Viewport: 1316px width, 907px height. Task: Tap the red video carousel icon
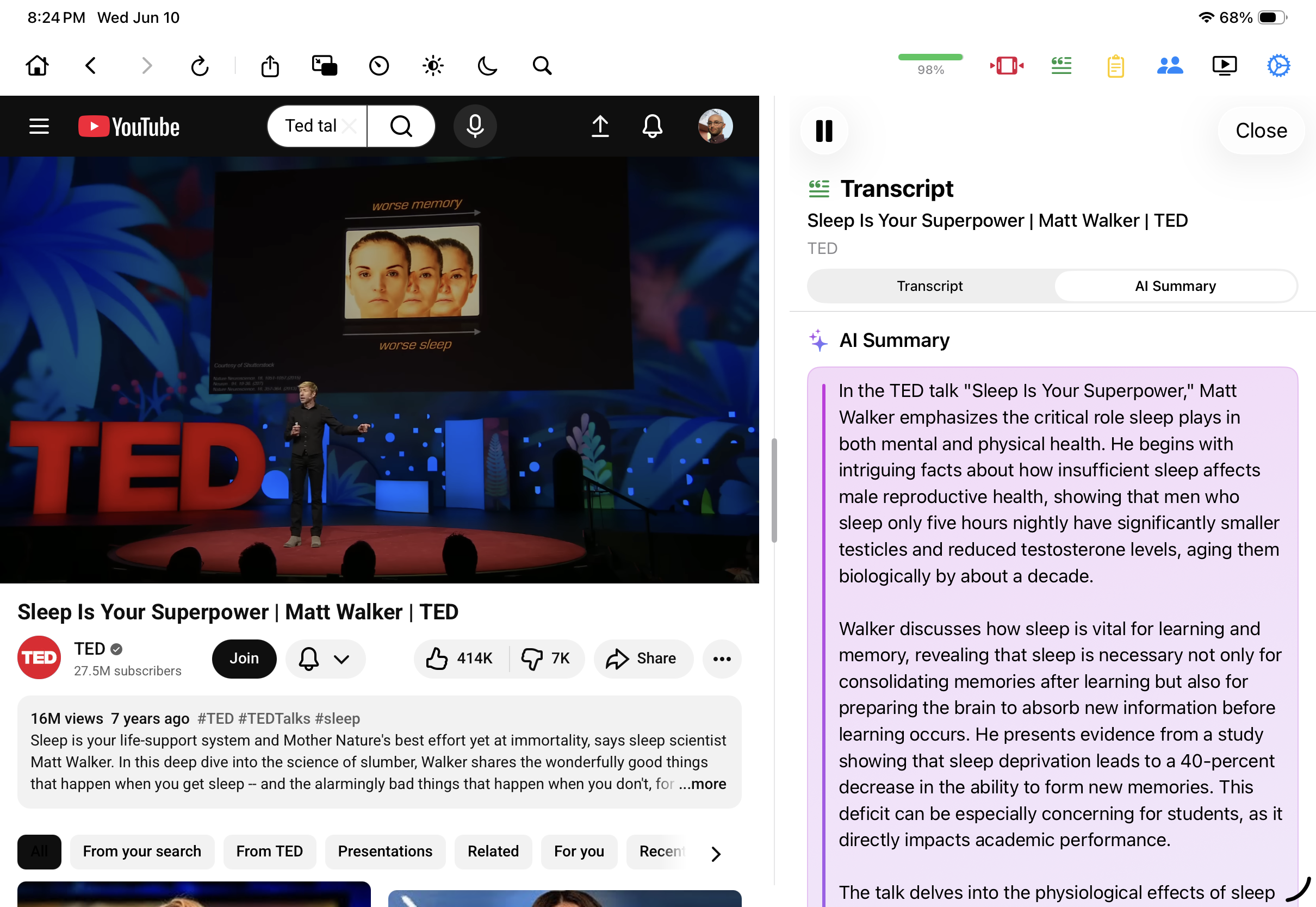[1007, 66]
